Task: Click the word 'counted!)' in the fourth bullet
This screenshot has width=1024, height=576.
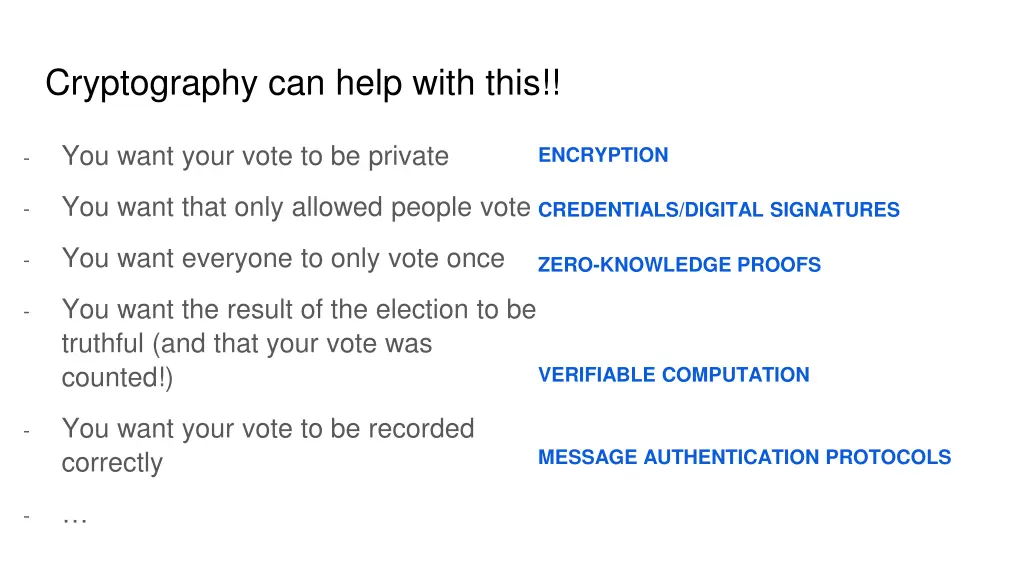Action: click(x=118, y=378)
